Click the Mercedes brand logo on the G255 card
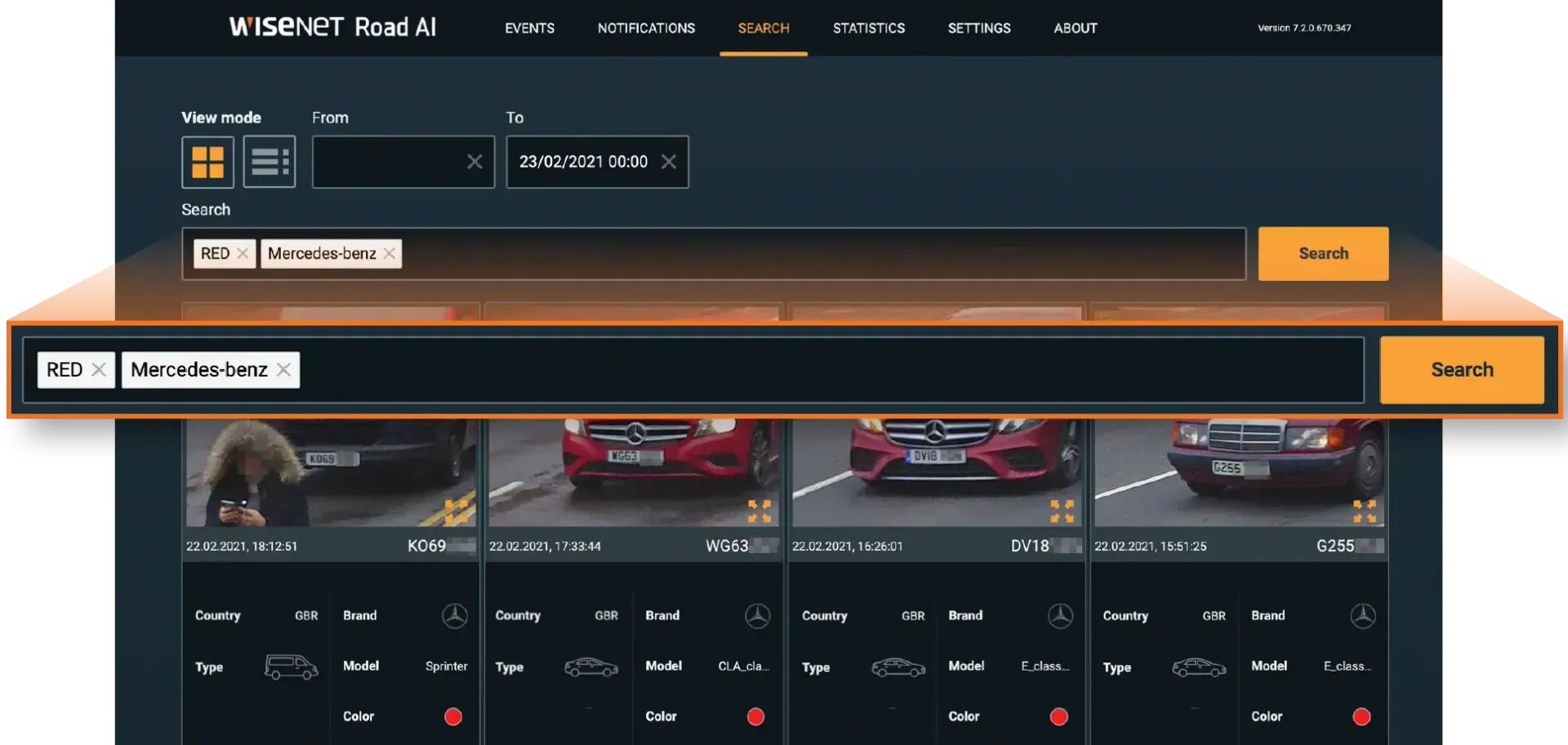 1363,616
